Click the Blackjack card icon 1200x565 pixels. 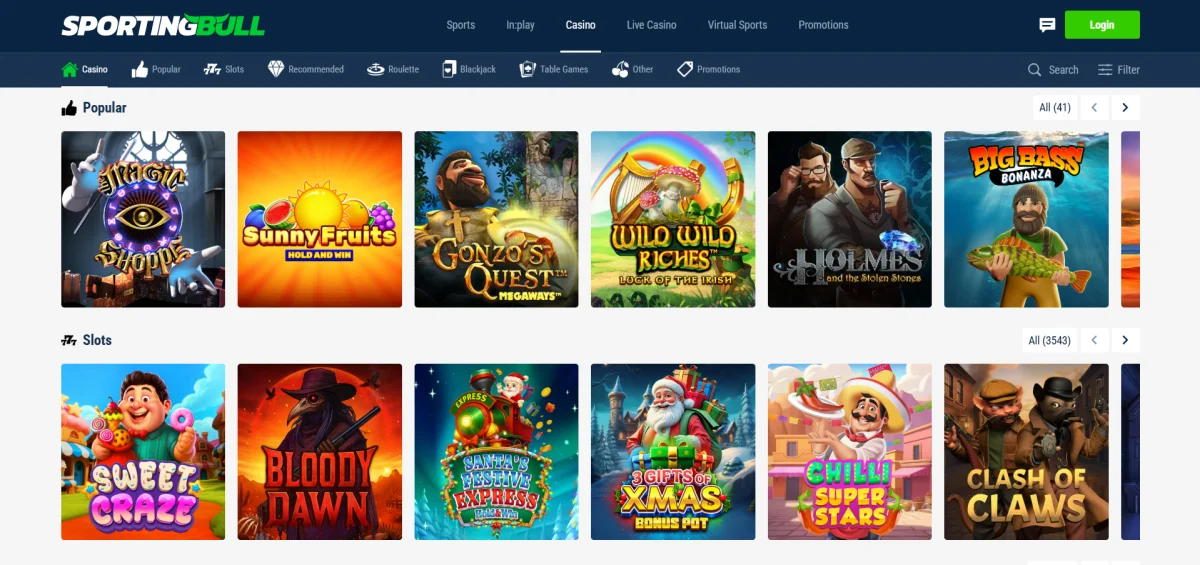[449, 69]
